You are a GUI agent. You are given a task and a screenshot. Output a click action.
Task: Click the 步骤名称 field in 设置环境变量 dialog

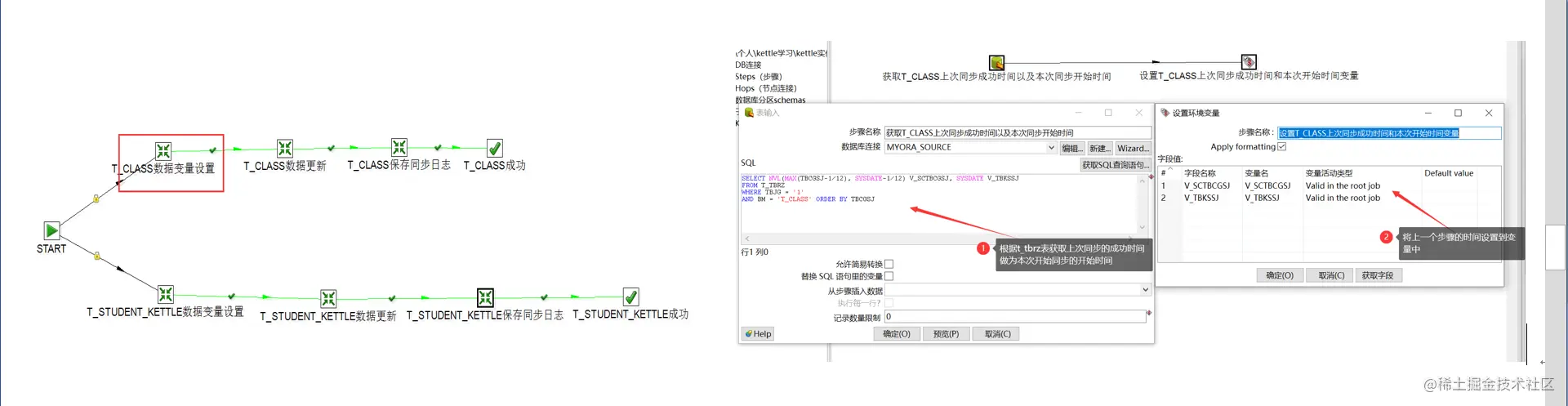click(x=1389, y=132)
